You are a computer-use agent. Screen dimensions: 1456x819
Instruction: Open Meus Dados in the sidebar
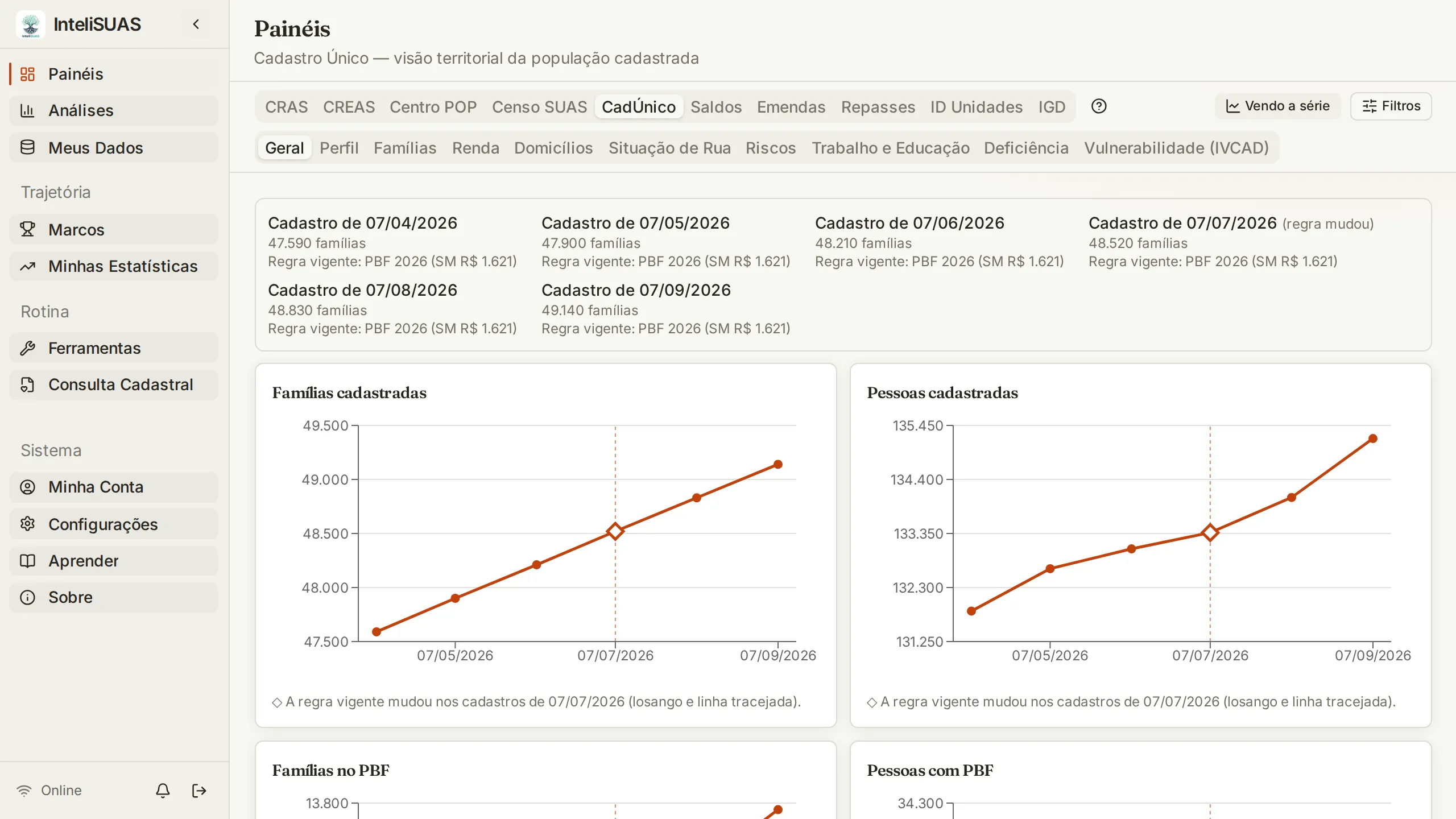114,147
